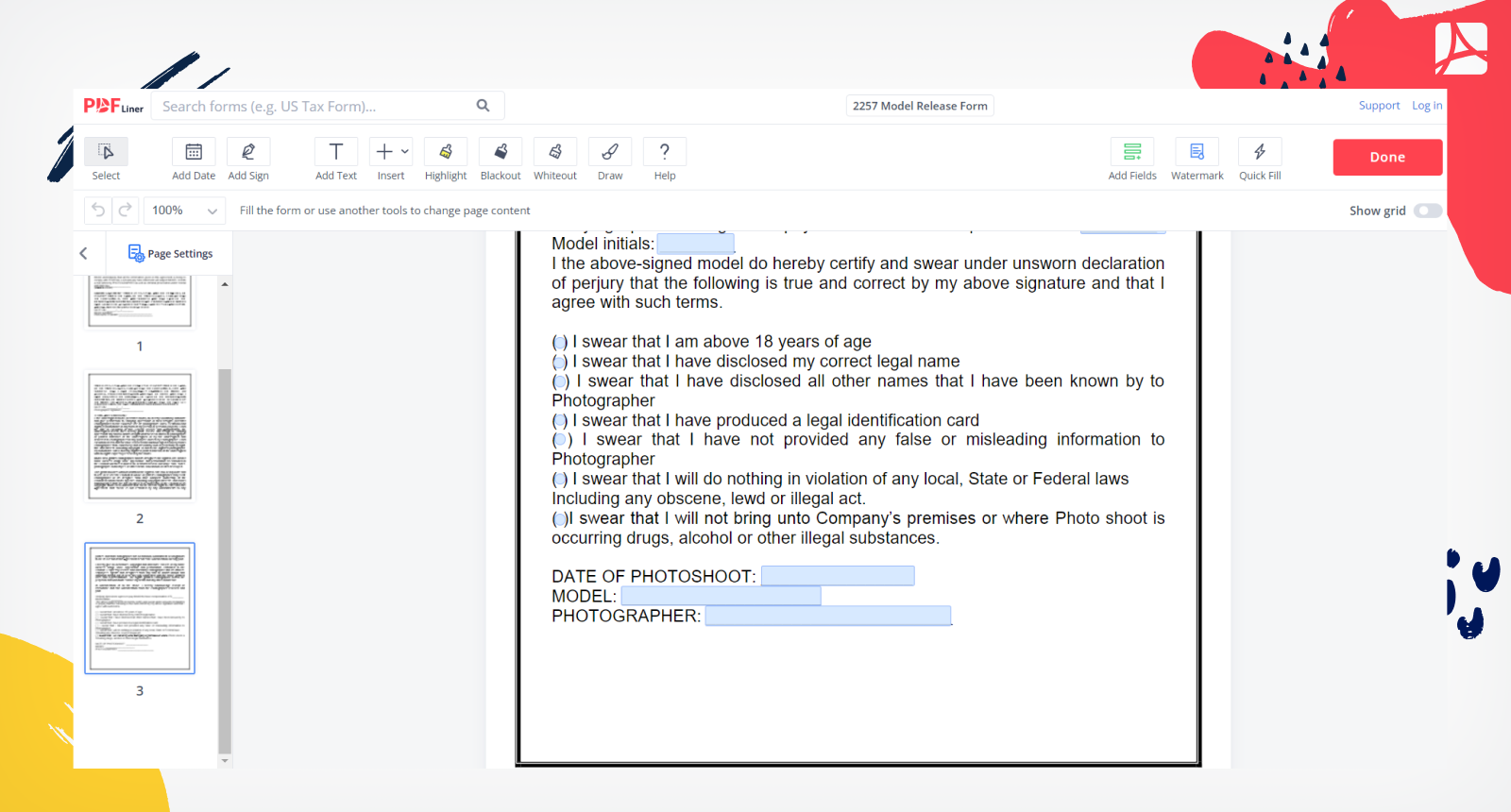This screenshot has width=1511, height=812.
Task: Pick the Whiteout tool
Action: coord(555,153)
